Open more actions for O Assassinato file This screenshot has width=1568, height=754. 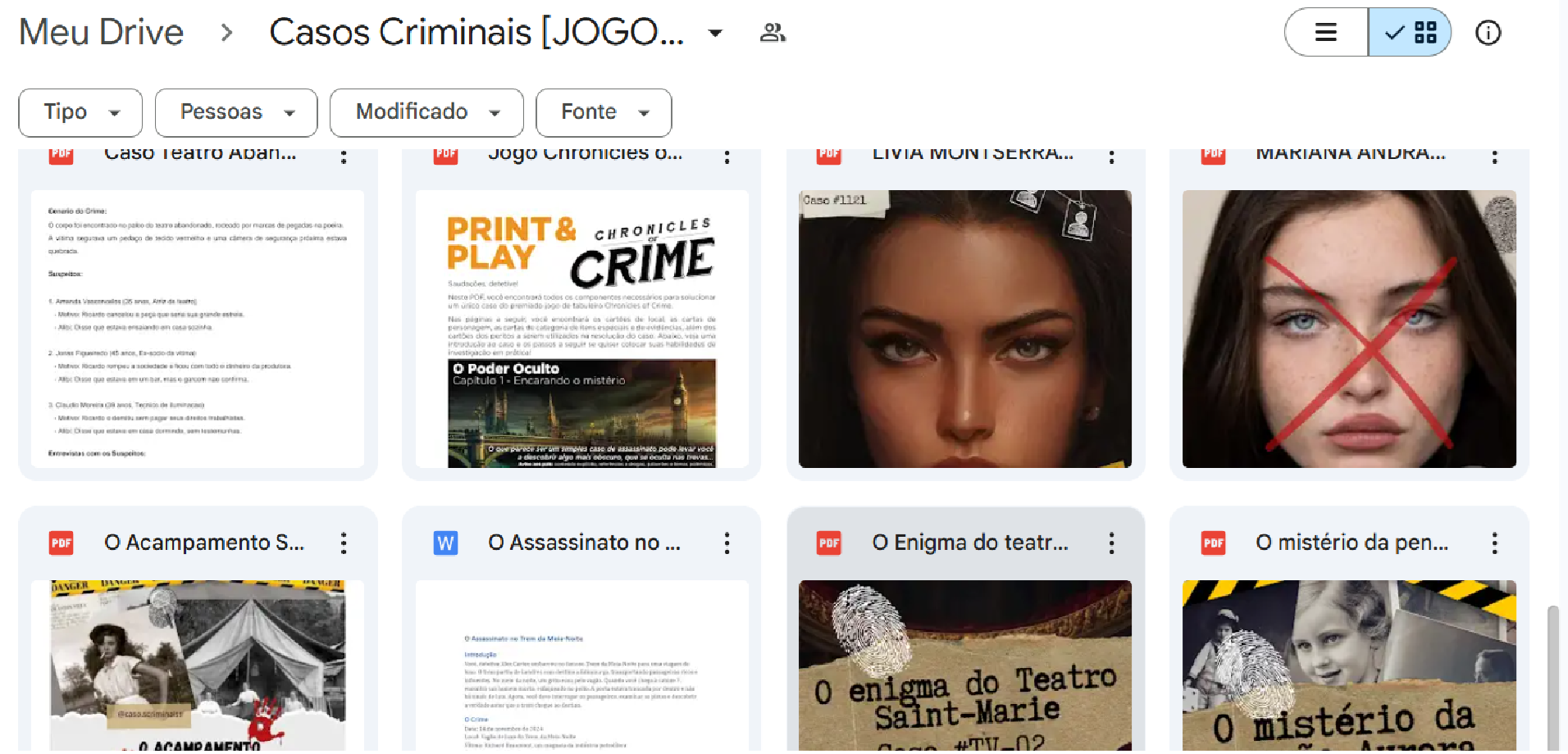[727, 543]
